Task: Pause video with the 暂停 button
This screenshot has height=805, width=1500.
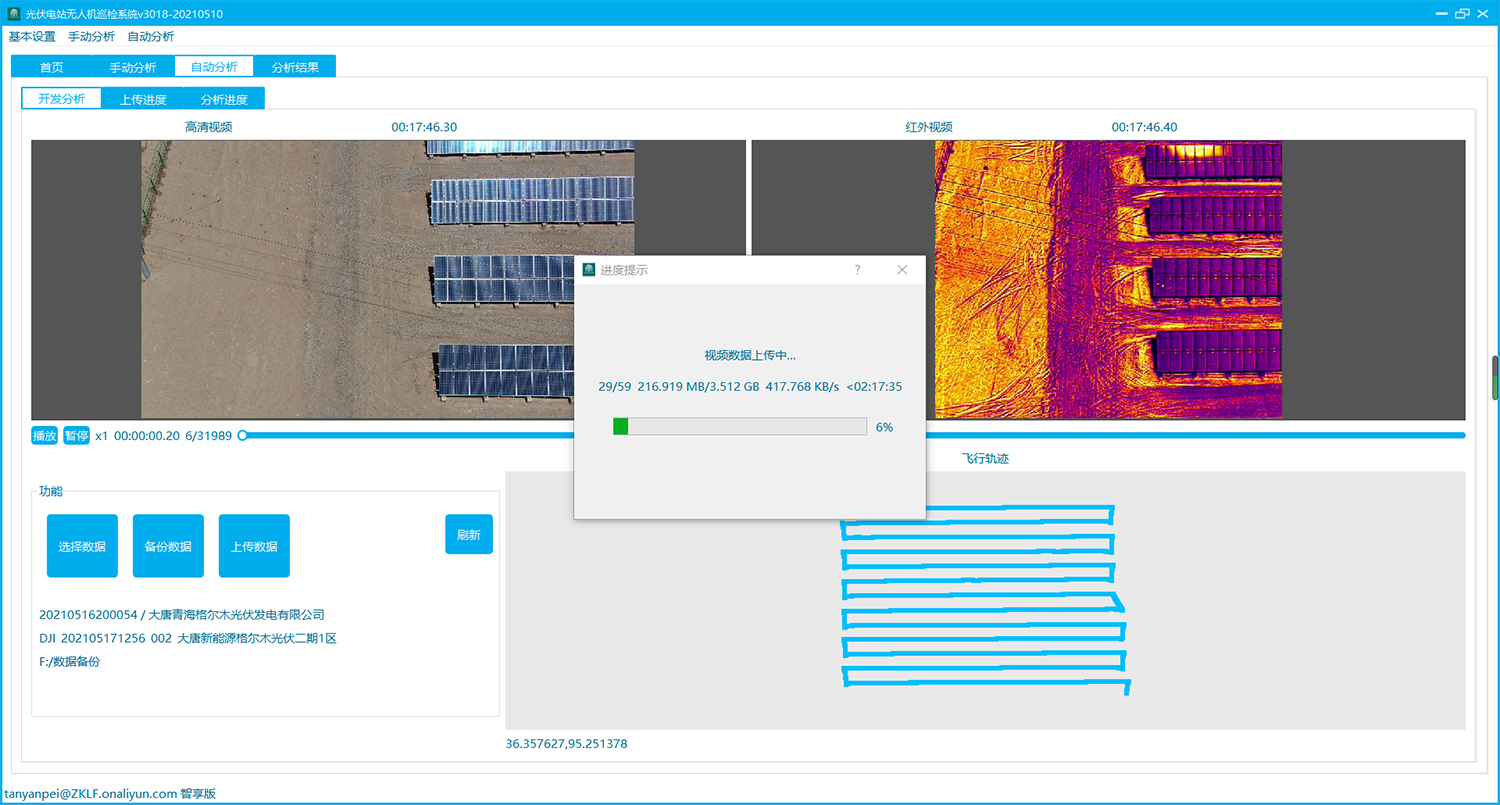Action: (x=76, y=436)
